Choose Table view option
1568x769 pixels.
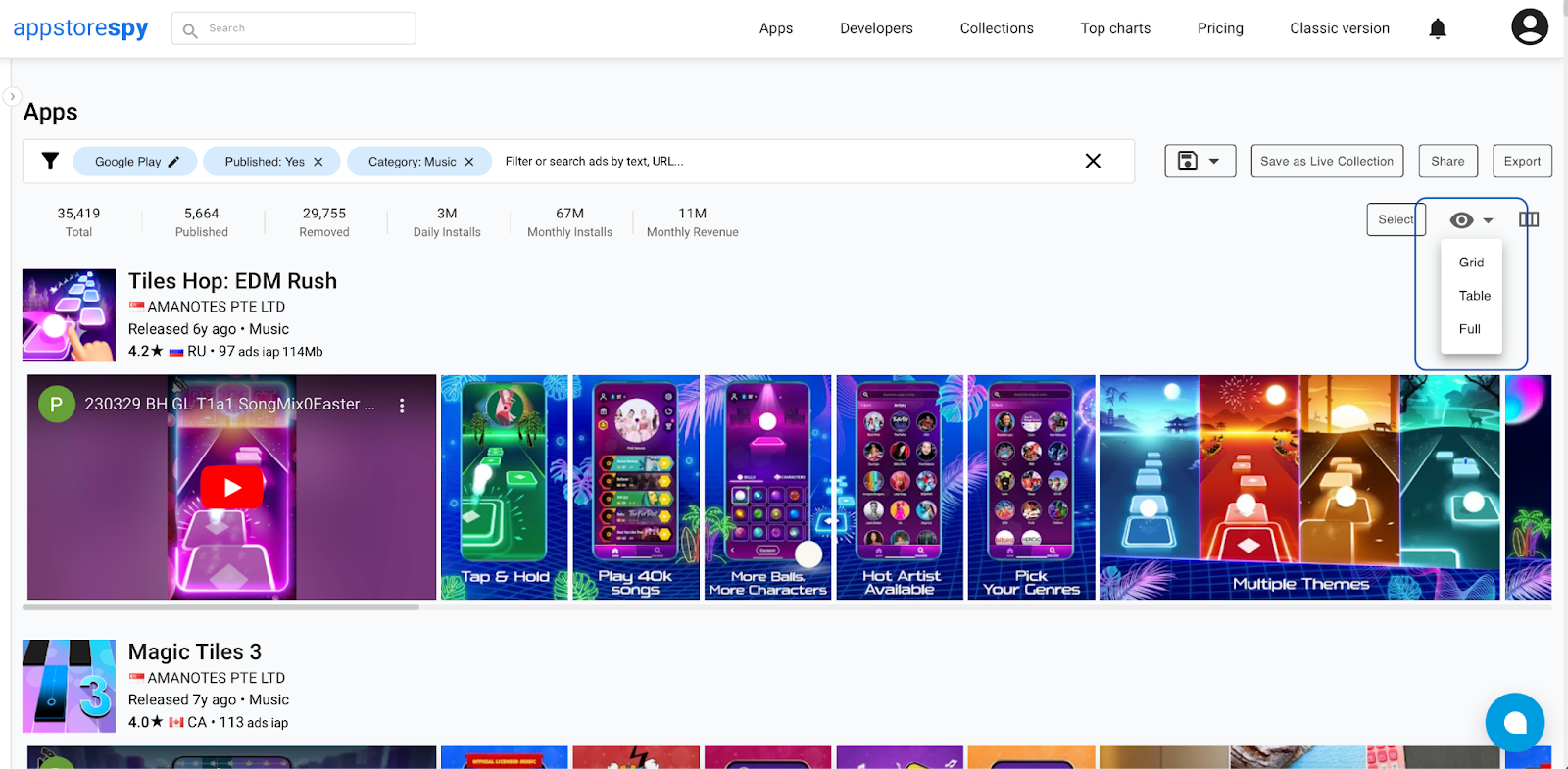click(x=1471, y=296)
